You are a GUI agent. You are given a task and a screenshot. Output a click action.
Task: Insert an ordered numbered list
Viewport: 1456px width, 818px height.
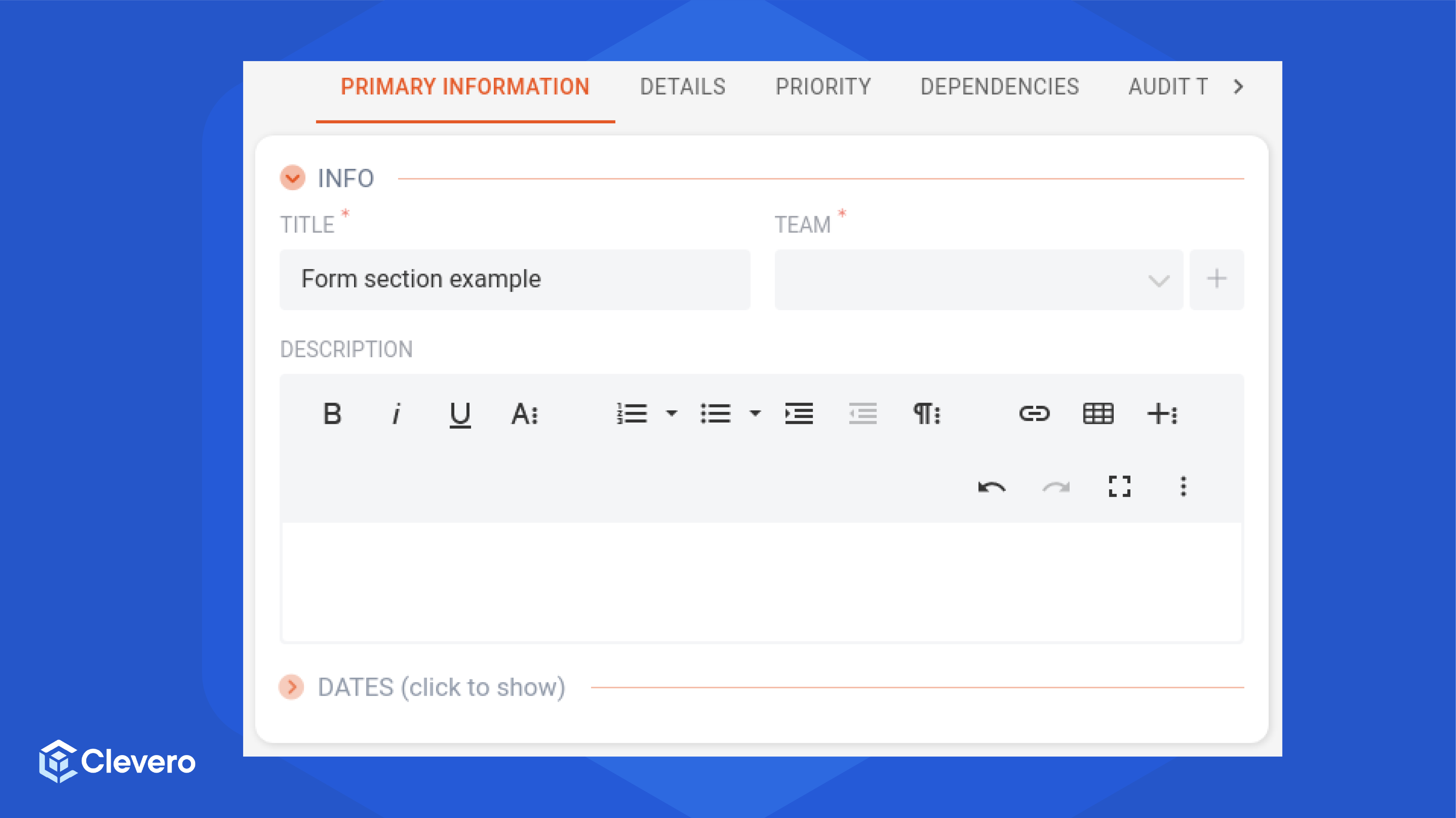coord(632,414)
